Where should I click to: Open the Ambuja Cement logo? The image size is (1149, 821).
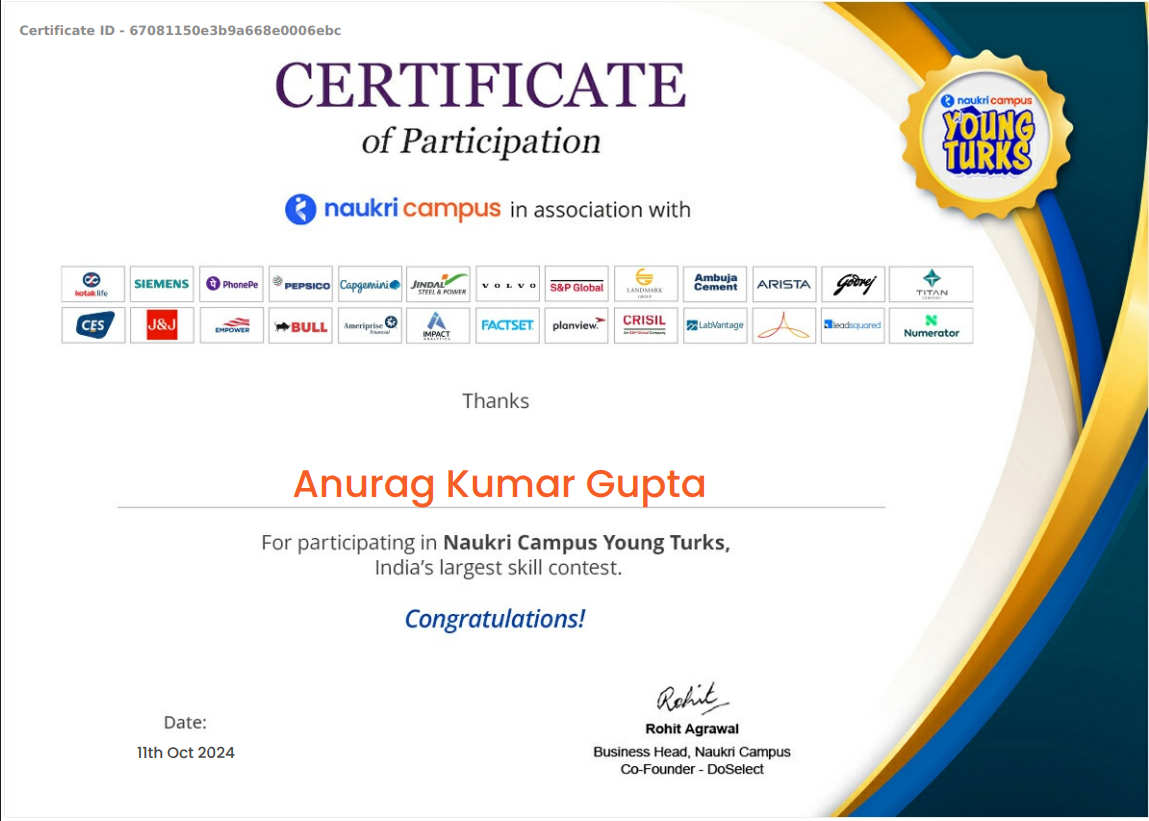point(715,284)
